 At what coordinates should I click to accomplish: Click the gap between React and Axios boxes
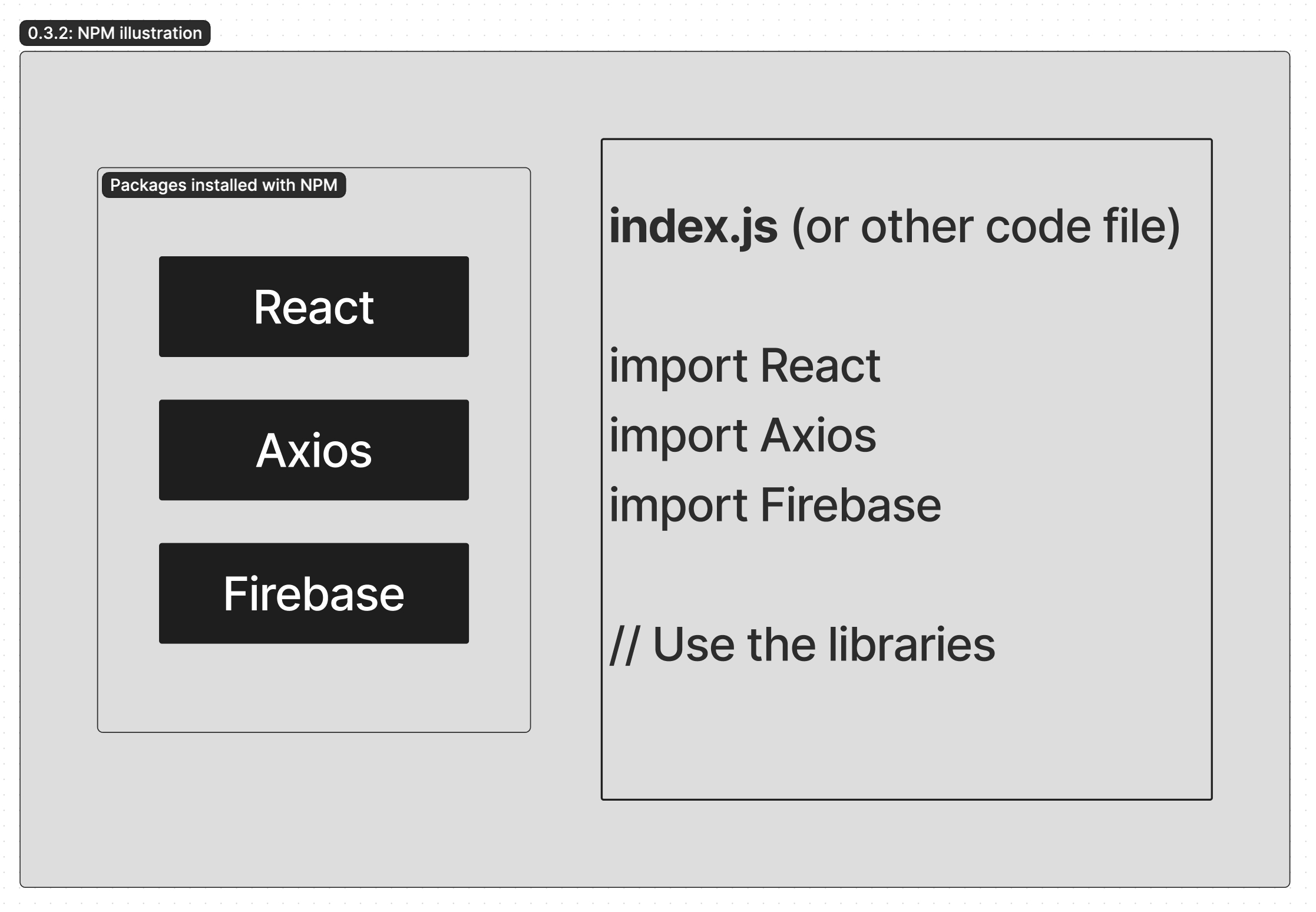(313, 378)
